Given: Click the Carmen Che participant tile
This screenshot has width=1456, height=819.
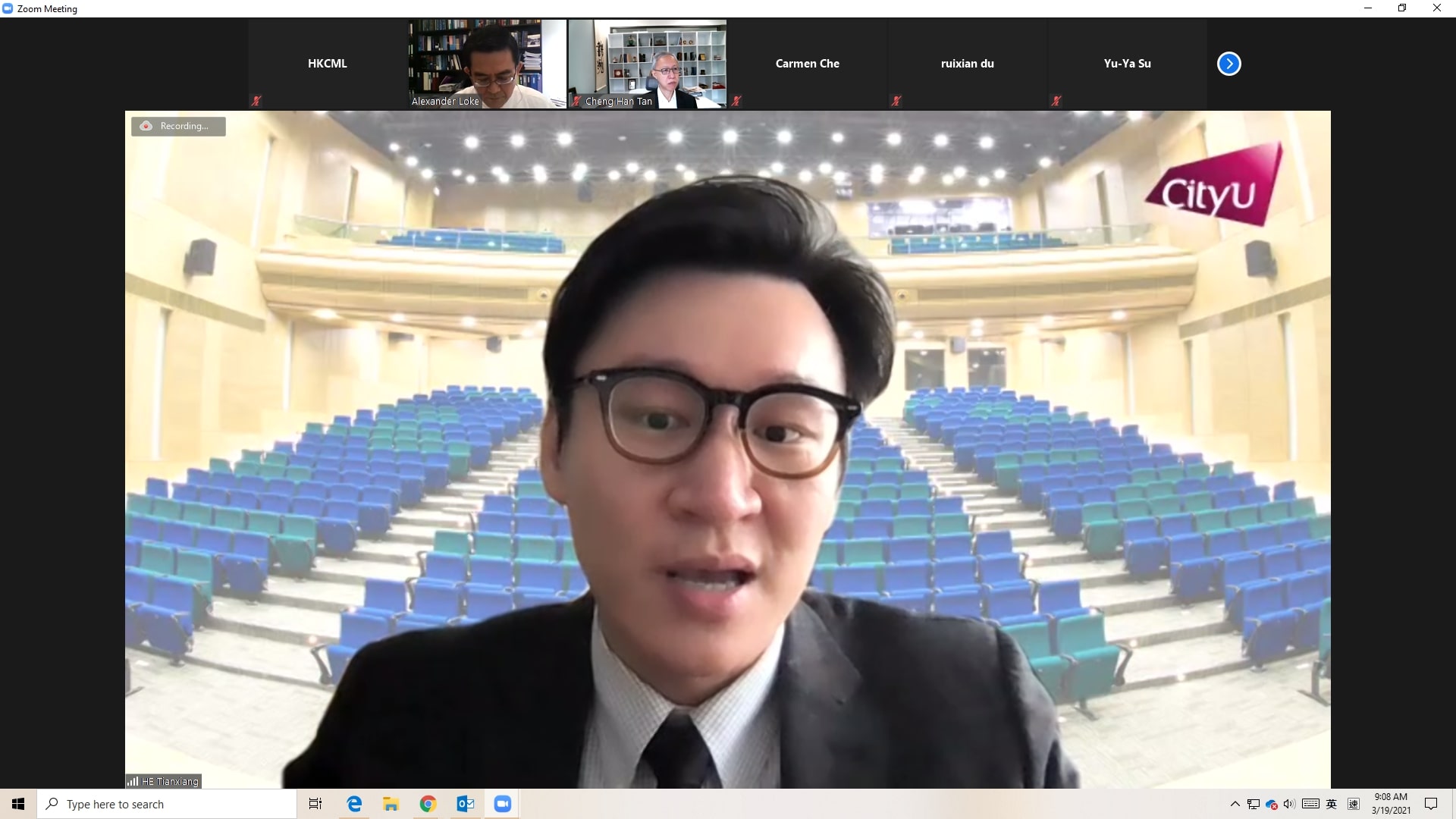Looking at the screenshot, I should point(807,64).
